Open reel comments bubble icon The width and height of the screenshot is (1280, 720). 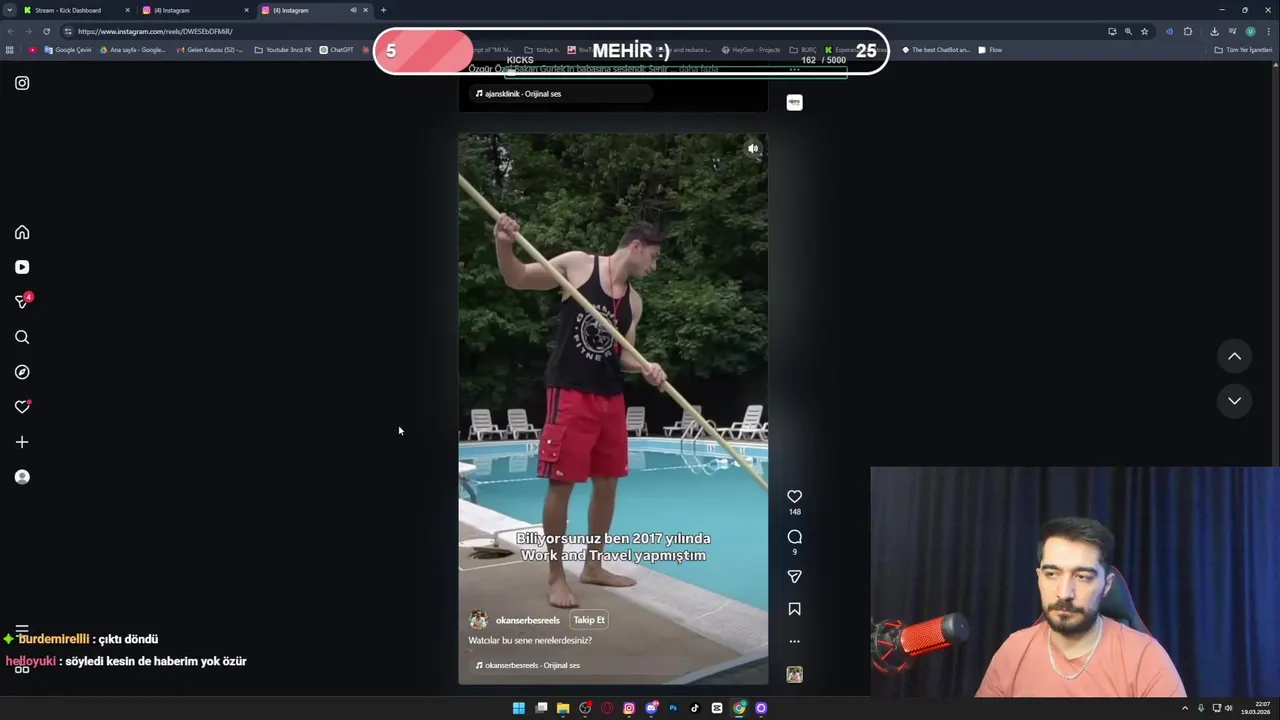point(795,537)
